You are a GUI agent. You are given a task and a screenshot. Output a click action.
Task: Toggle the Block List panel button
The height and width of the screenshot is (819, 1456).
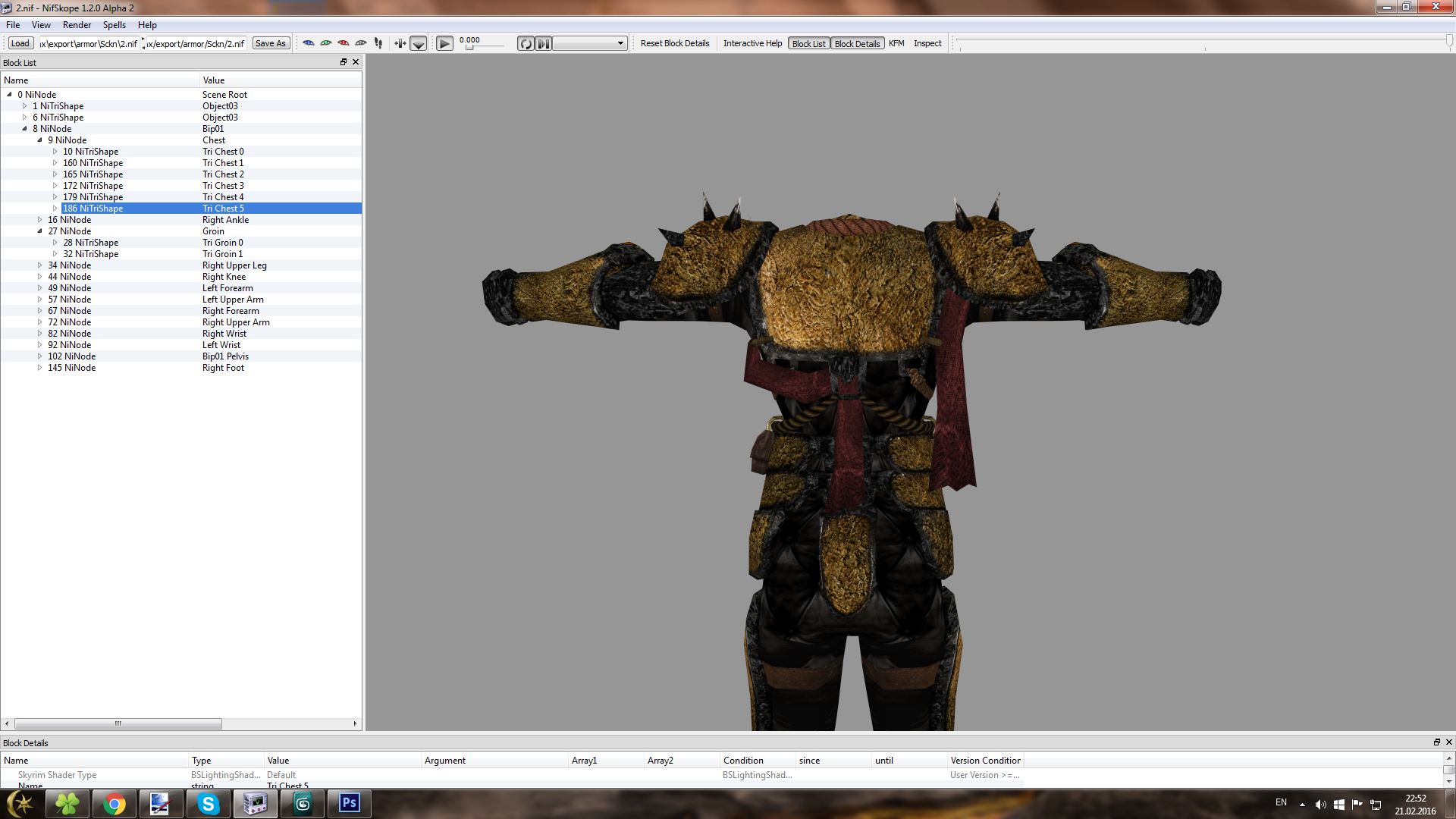809,43
